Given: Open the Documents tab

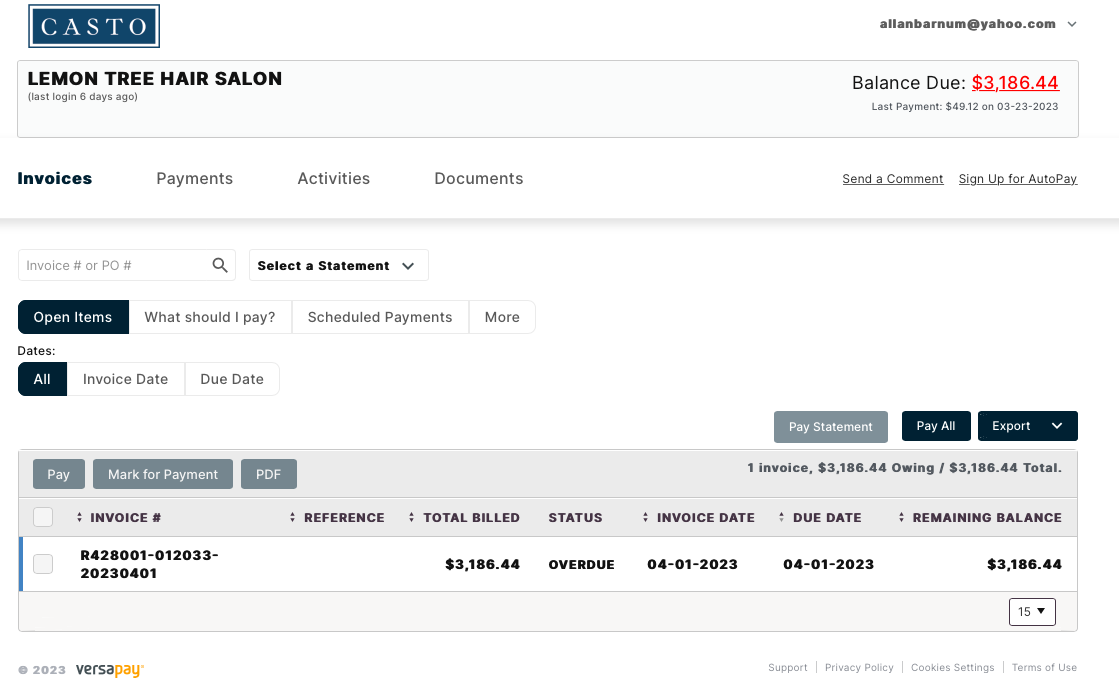Looking at the screenshot, I should (478, 178).
